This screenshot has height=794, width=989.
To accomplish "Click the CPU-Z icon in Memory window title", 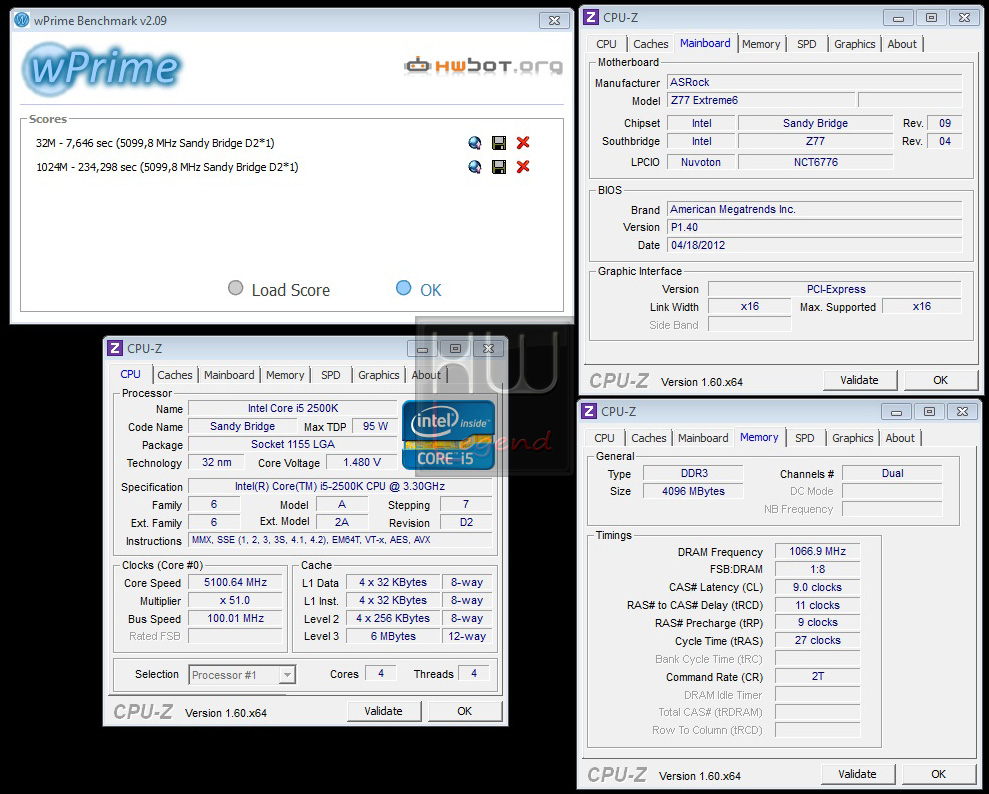I will pyautogui.click(x=589, y=411).
